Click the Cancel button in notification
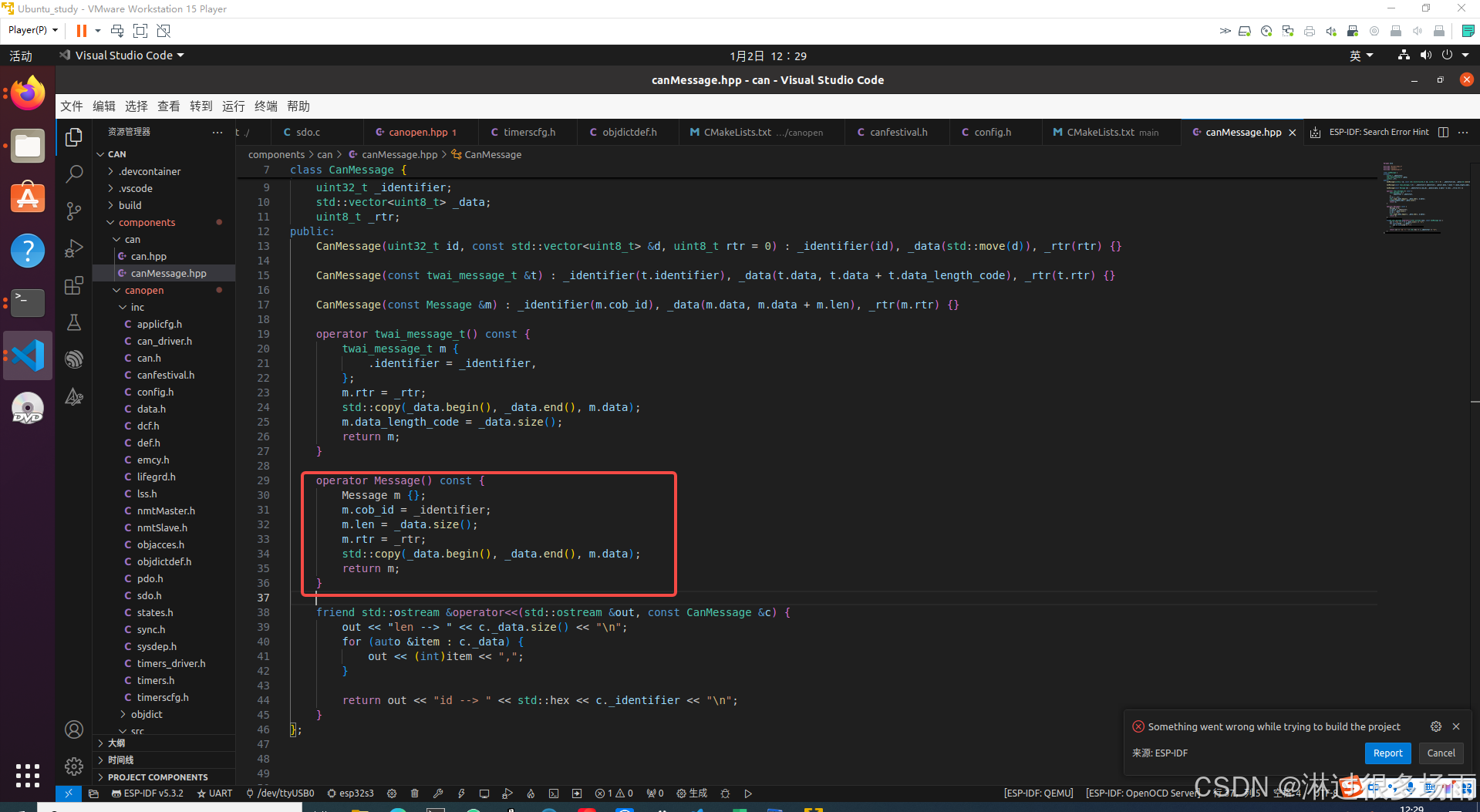The height and width of the screenshot is (812, 1480). 1441,753
